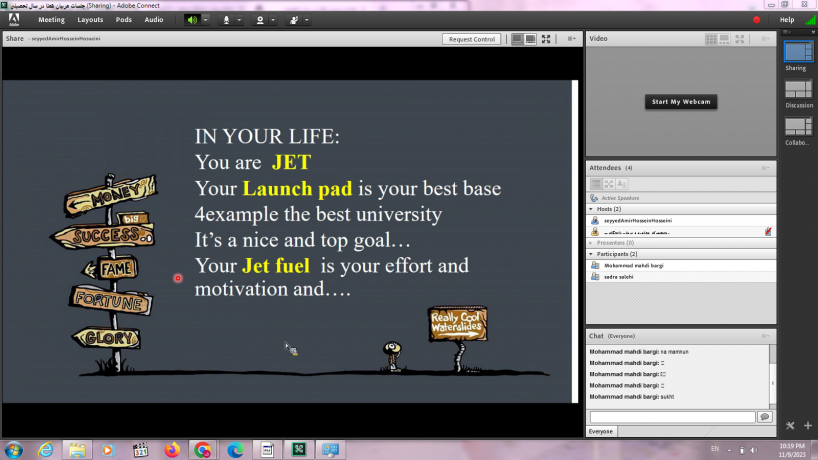Open File Explorer from taskbar

click(77, 450)
